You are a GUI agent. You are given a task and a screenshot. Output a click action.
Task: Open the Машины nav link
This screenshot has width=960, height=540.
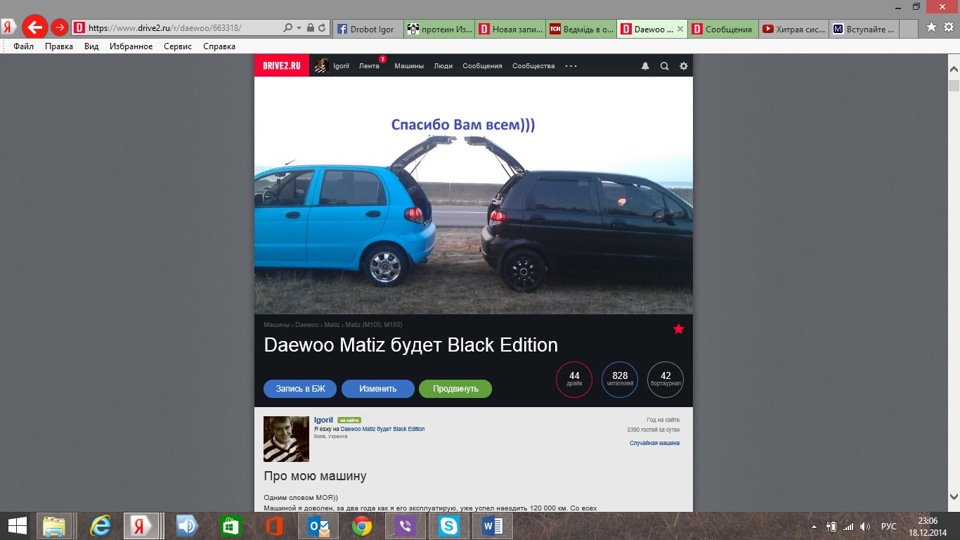click(x=409, y=66)
